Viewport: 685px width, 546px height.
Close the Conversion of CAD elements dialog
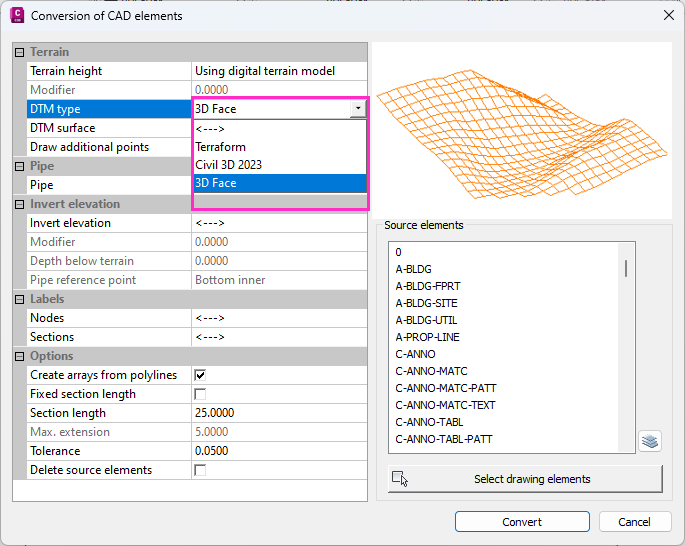pos(668,15)
